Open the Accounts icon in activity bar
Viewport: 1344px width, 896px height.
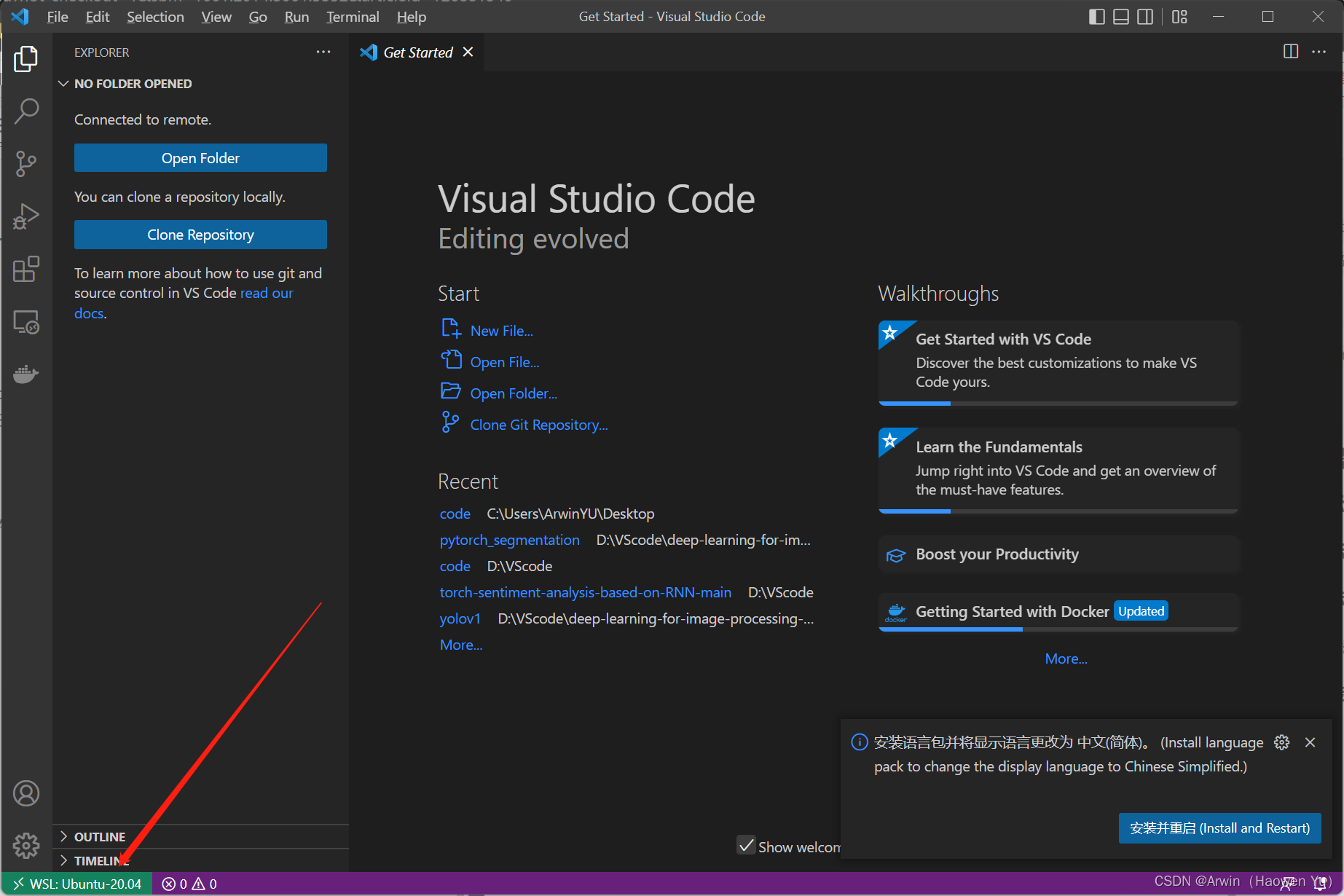26,793
